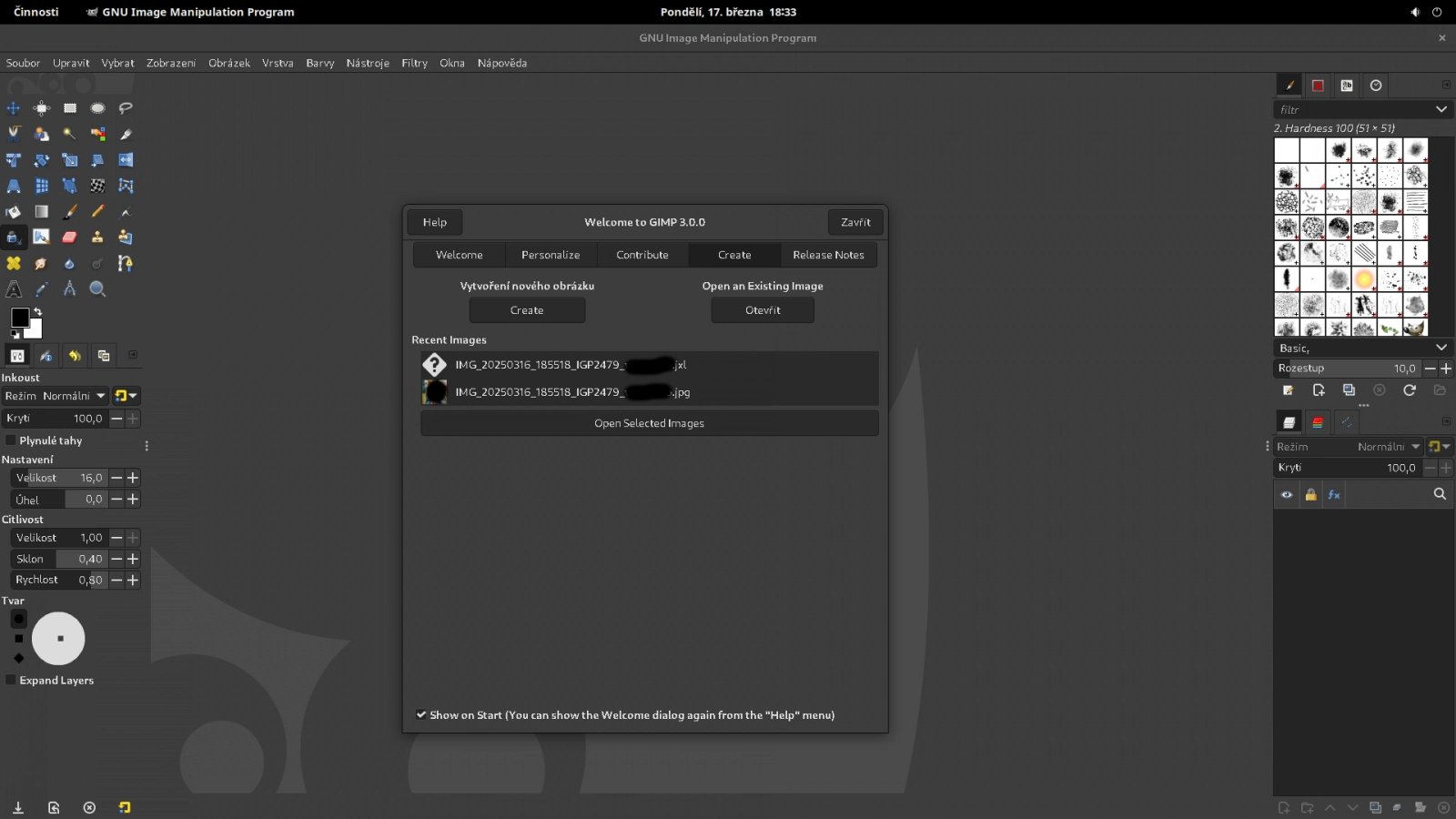Enable the Expand Layers checkbox
The image size is (1456, 819).
11,680
